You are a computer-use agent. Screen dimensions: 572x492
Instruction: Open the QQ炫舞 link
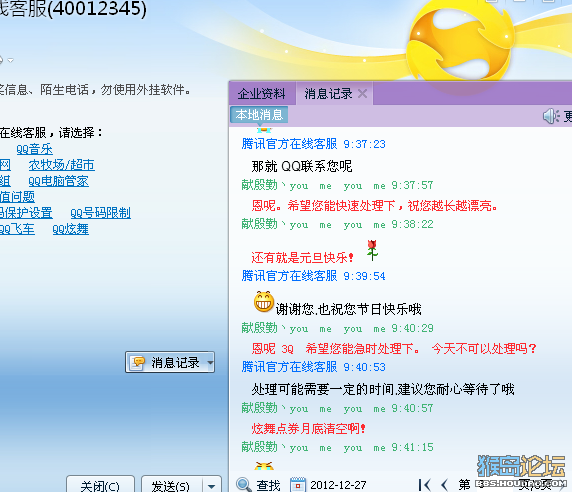[x=70, y=229]
